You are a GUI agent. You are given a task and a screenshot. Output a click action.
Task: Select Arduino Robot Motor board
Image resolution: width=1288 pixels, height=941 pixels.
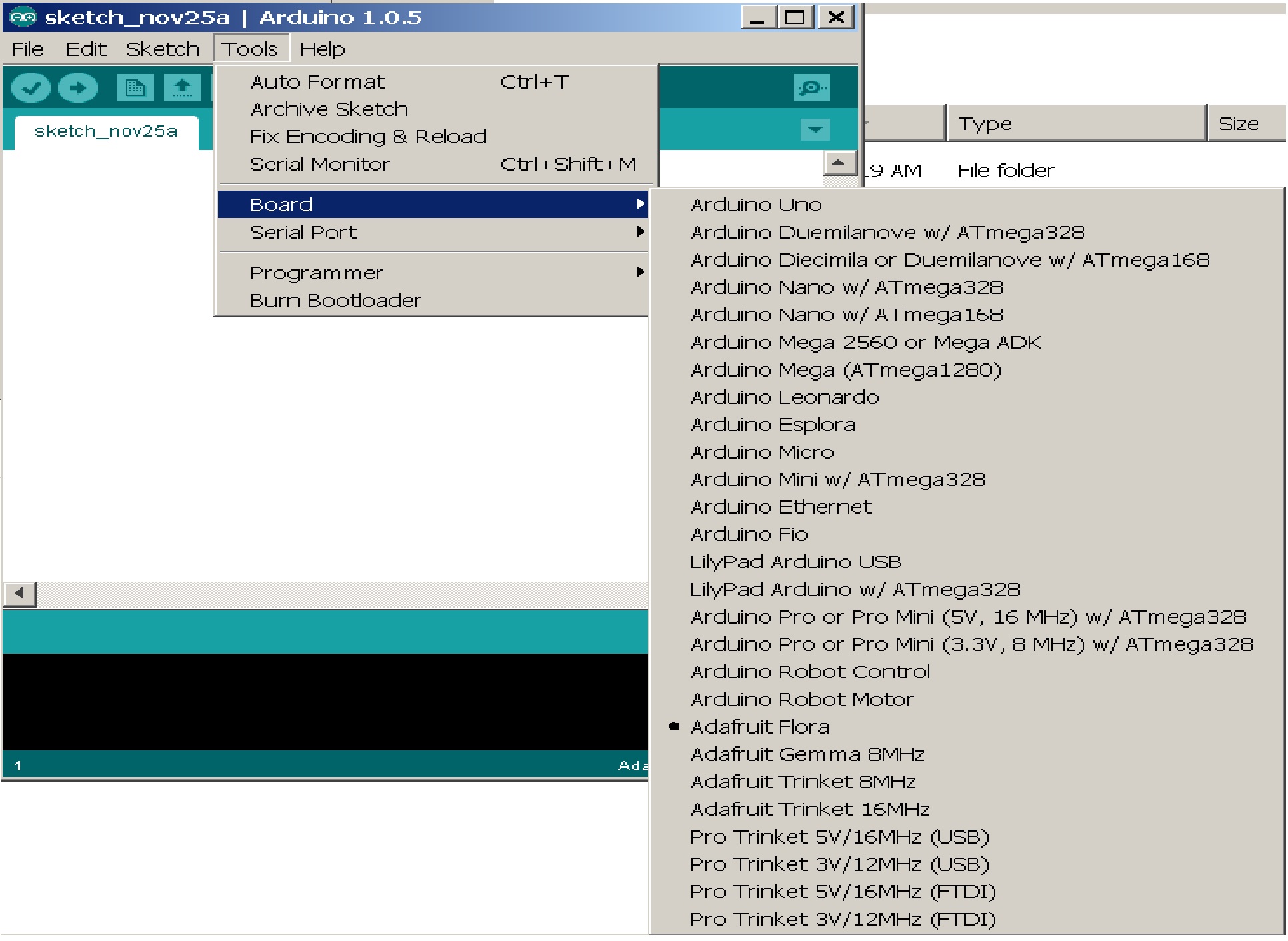[x=967, y=700]
